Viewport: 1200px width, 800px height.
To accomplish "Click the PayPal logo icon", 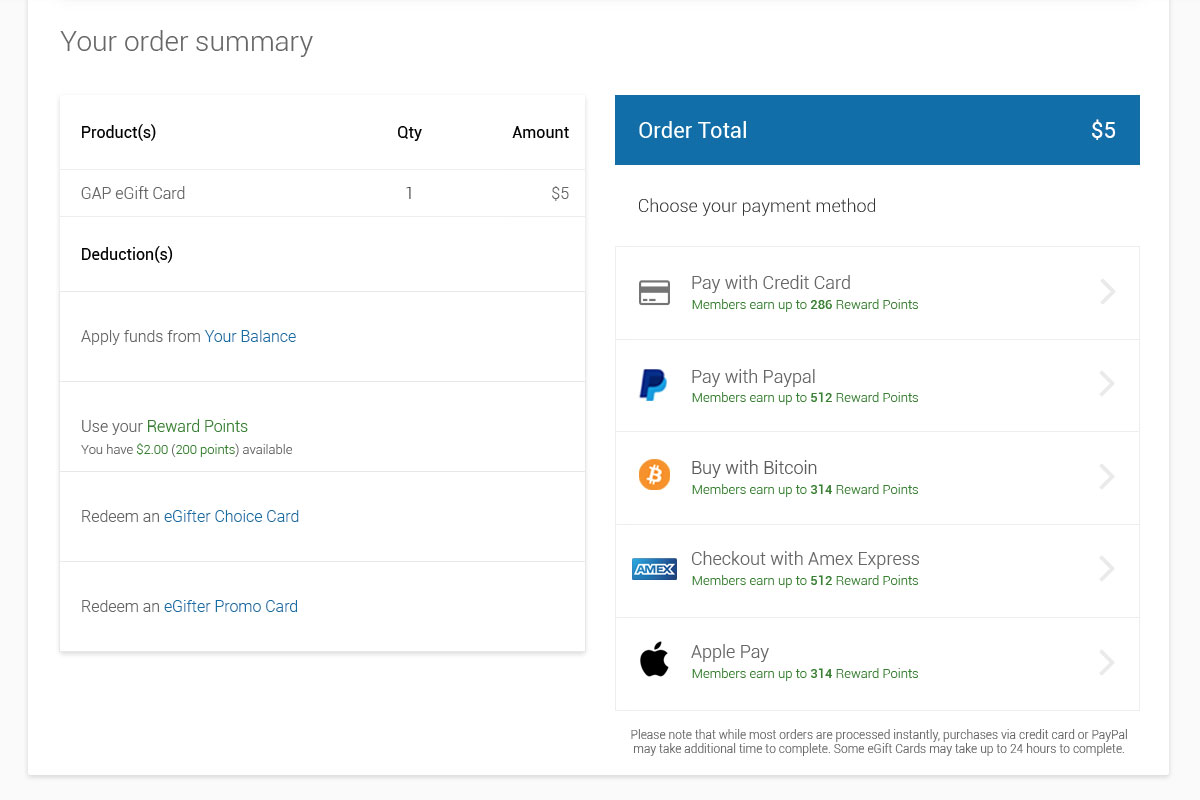I will (x=653, y=385).
